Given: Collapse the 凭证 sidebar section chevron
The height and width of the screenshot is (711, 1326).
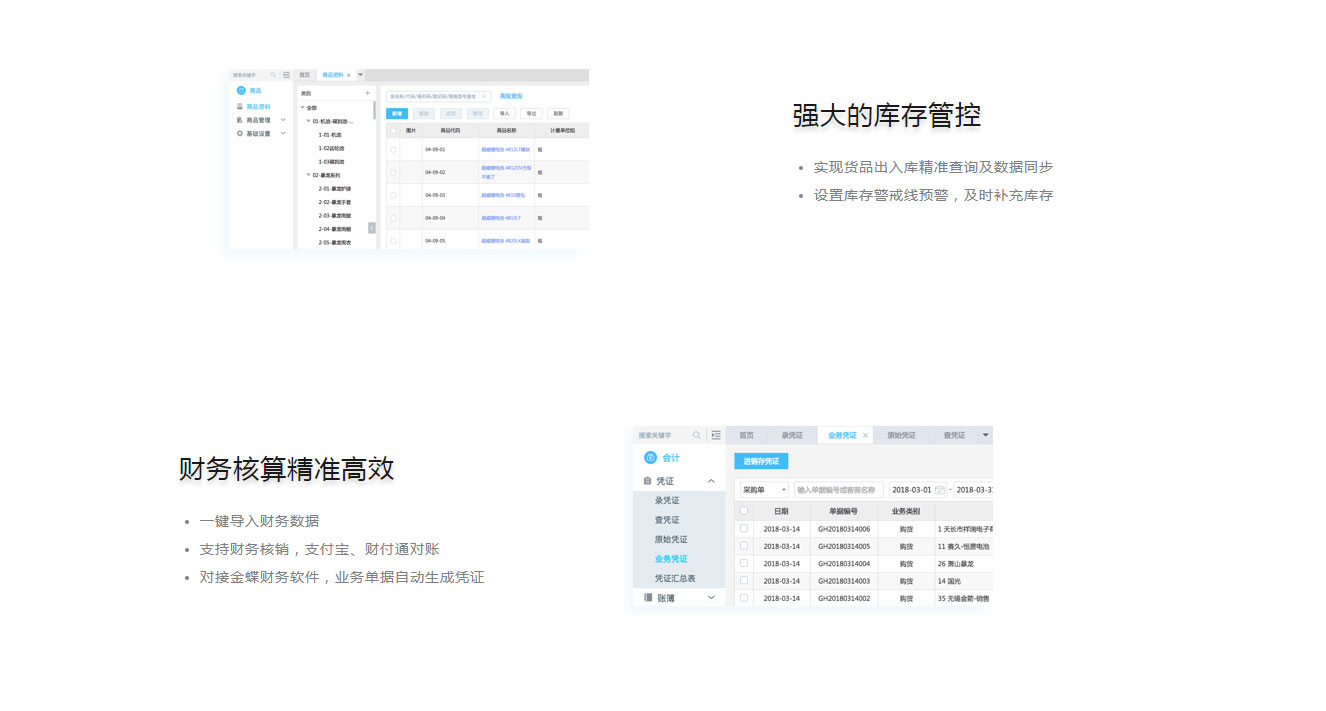Looking at the screenshot, I should pyautogui.click(x=711, y=481).
